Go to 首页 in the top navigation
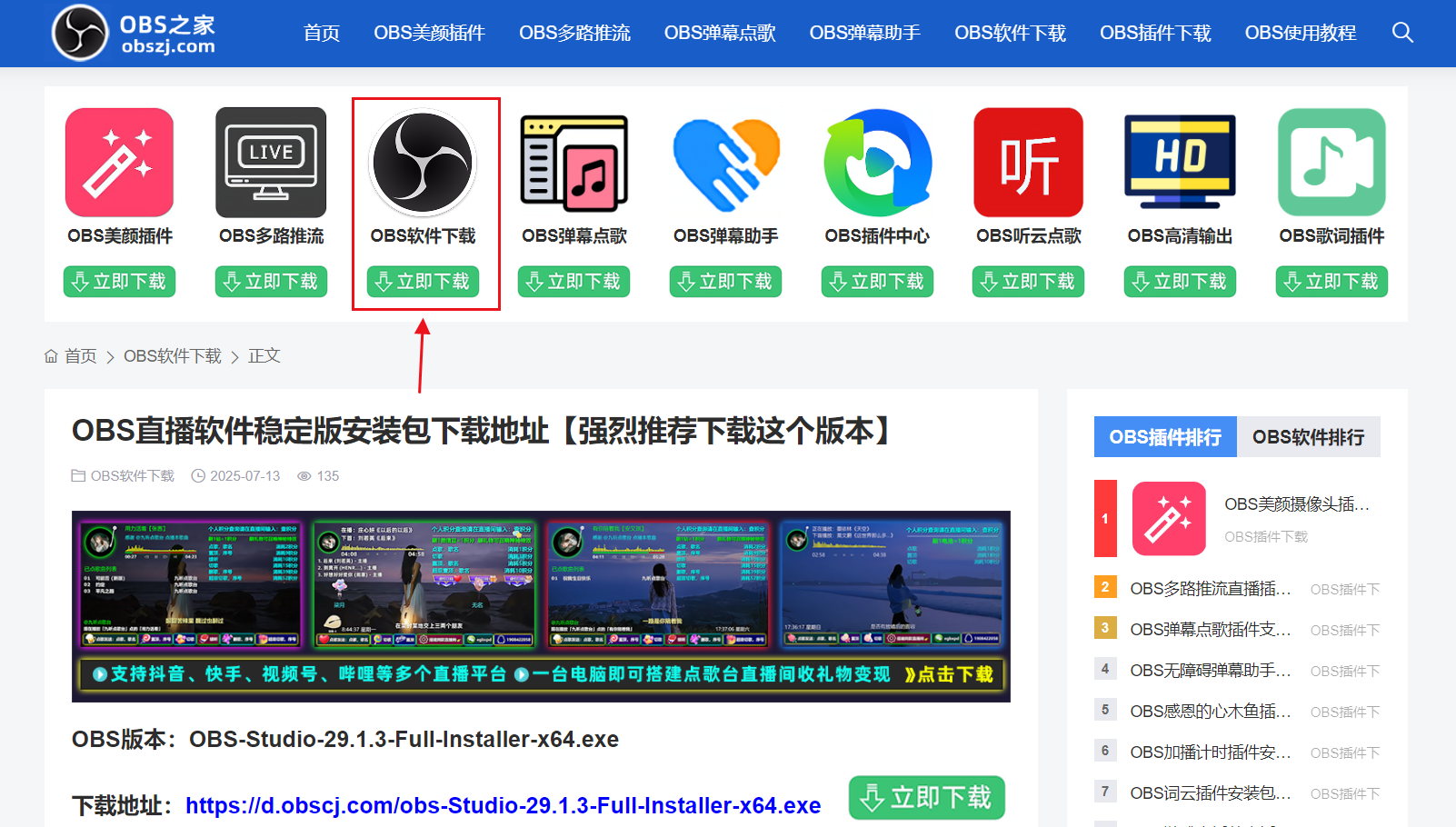 pyautogui.click(x=321, y=33)
